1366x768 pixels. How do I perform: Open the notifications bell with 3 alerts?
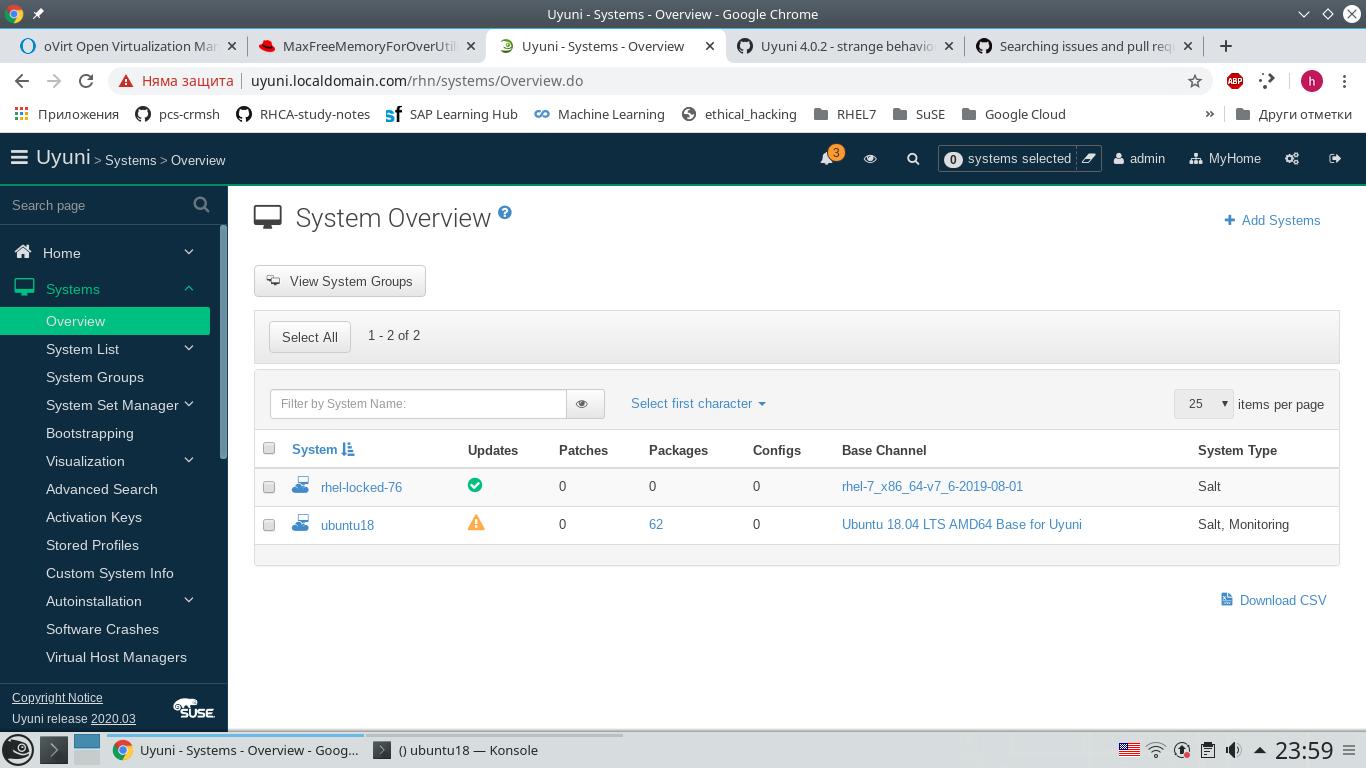coord(826,159)
